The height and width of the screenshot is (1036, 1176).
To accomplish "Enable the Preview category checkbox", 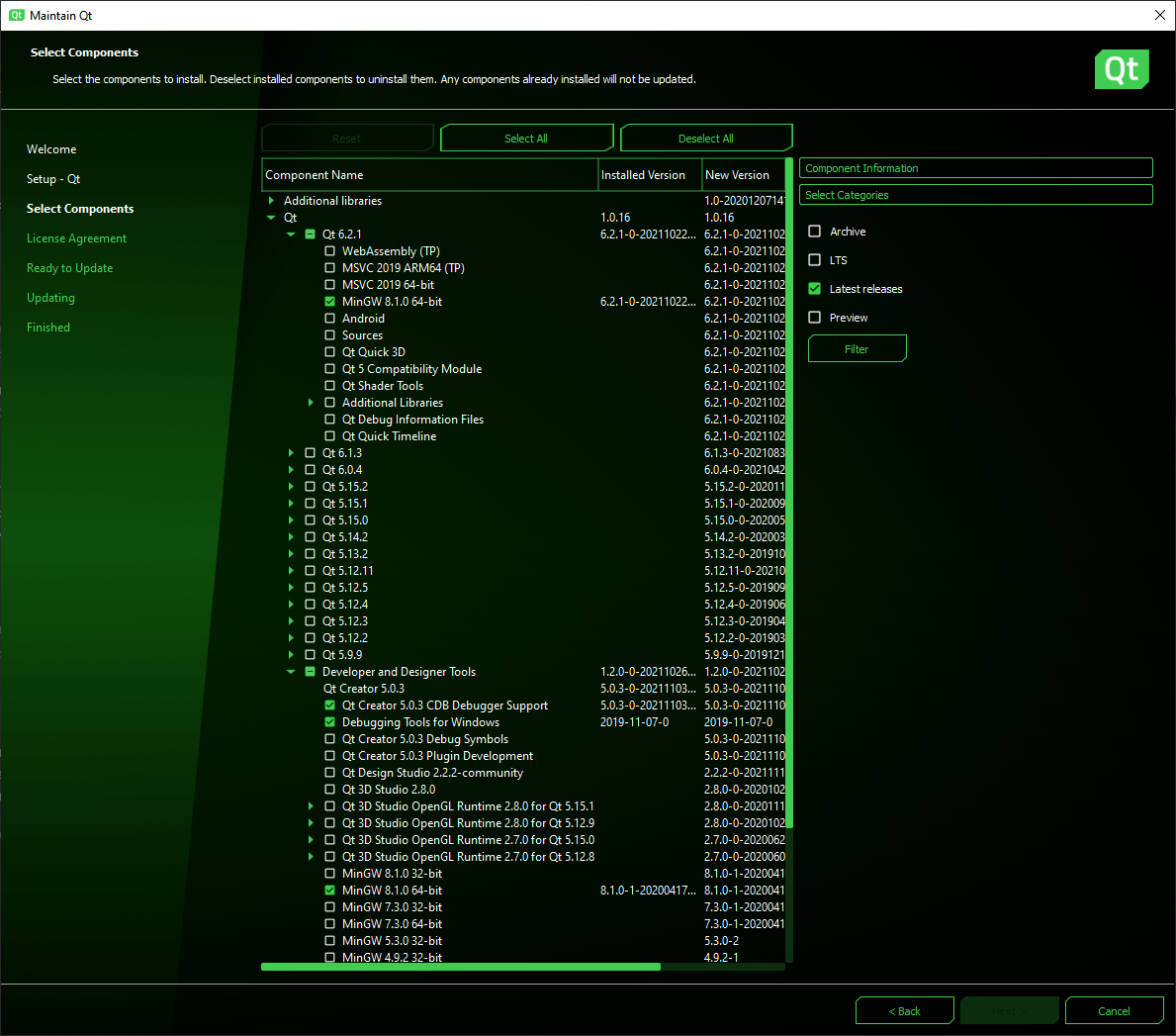I will [815, 318].
